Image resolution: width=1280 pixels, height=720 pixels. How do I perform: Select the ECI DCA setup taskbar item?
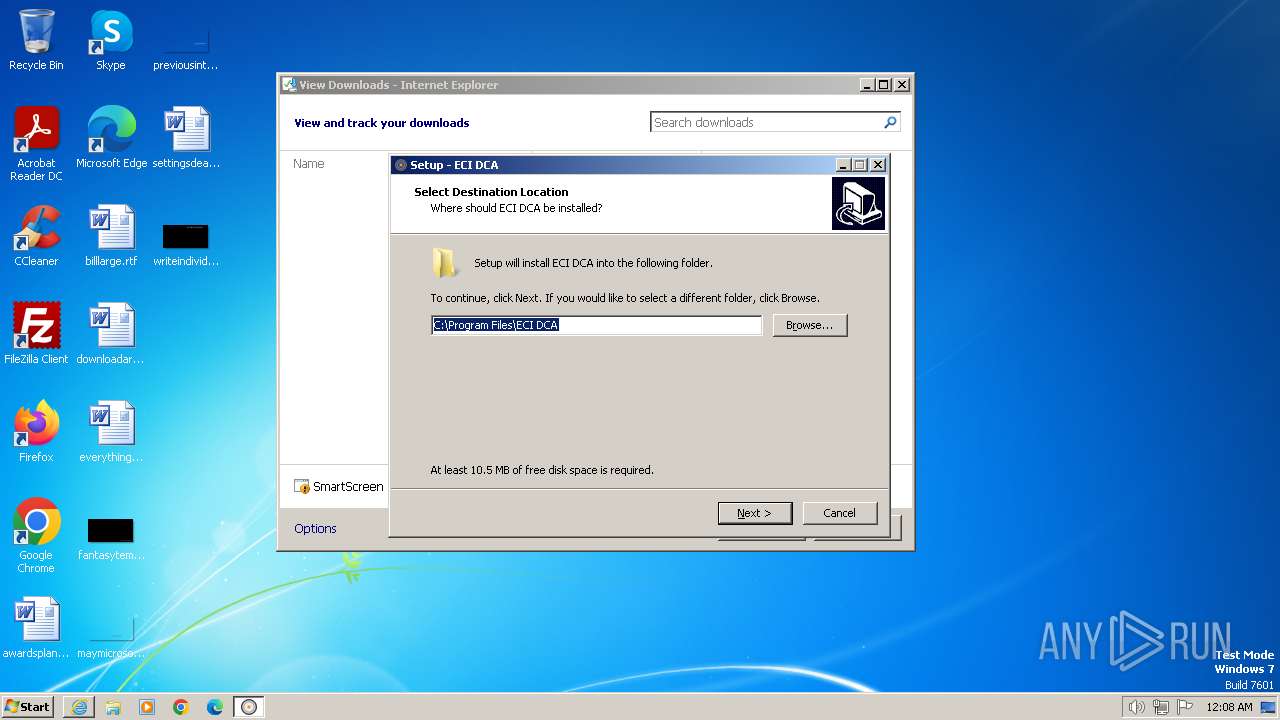(249, 707)
